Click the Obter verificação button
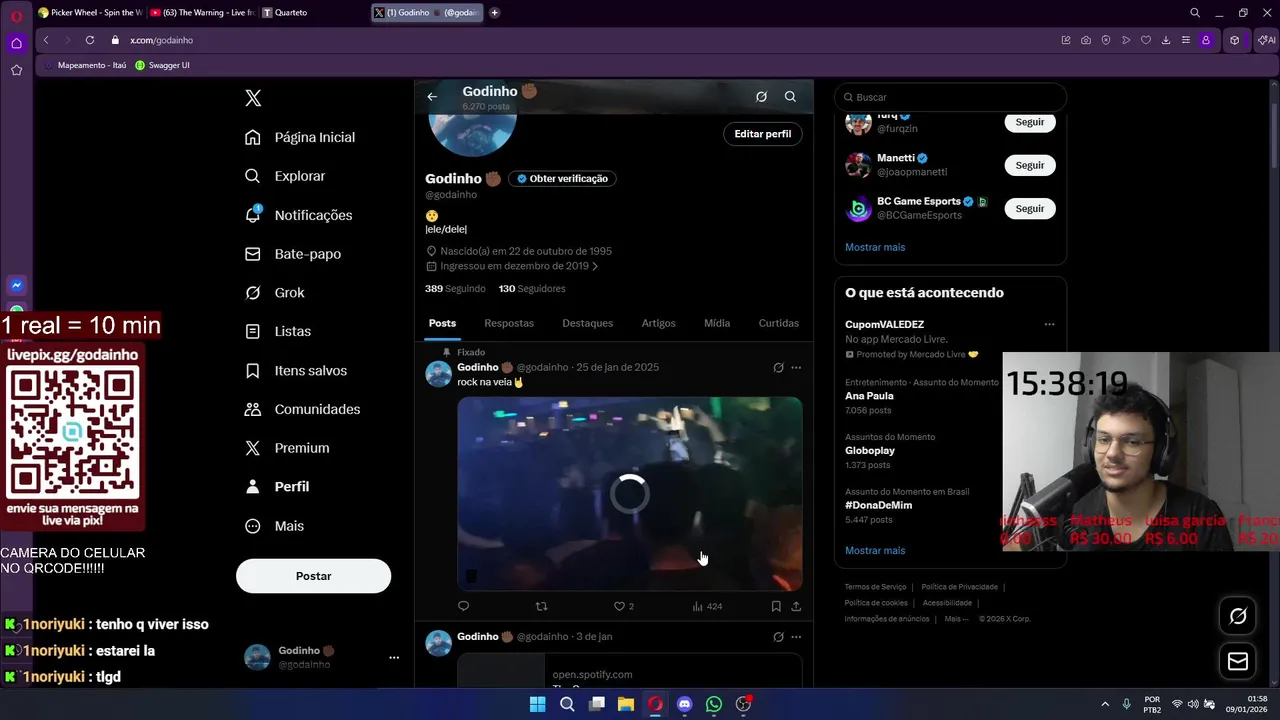Image resolution: width=1280 pixels, height=720 pixels. click(x=562, y=179)
